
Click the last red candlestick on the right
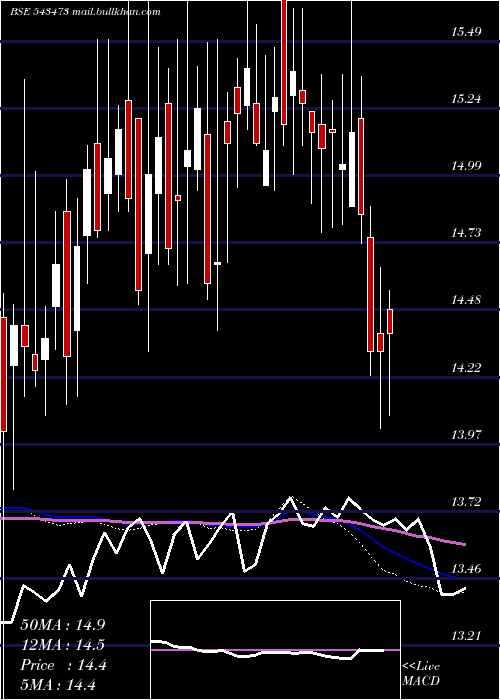(x=390, y=321)
